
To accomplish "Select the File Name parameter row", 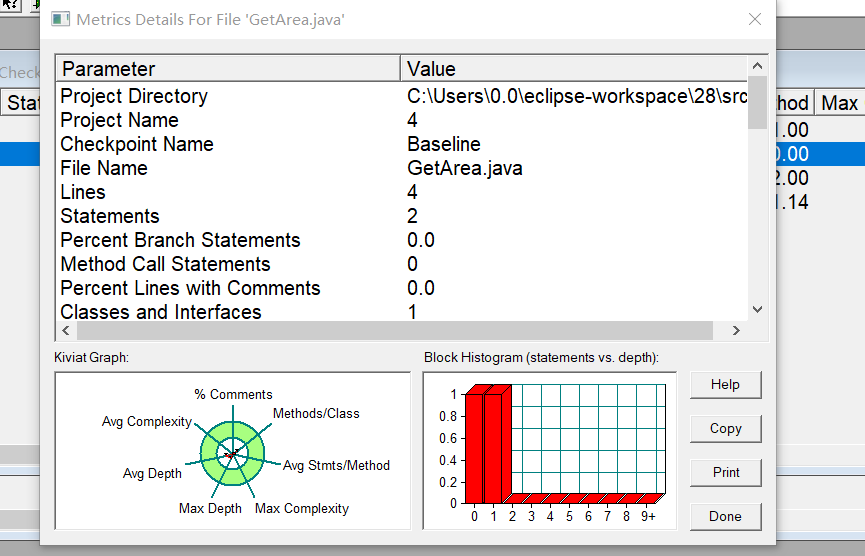I will coord(402,168).
